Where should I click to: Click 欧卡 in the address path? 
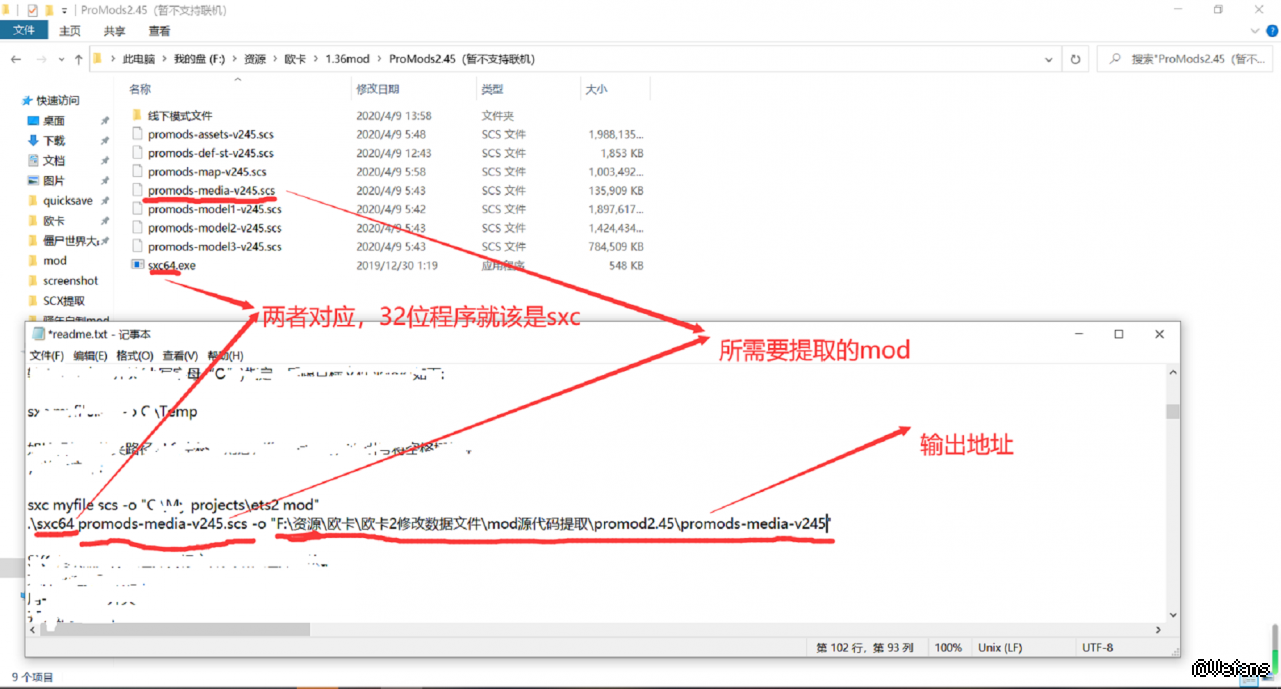pos(297,59)
